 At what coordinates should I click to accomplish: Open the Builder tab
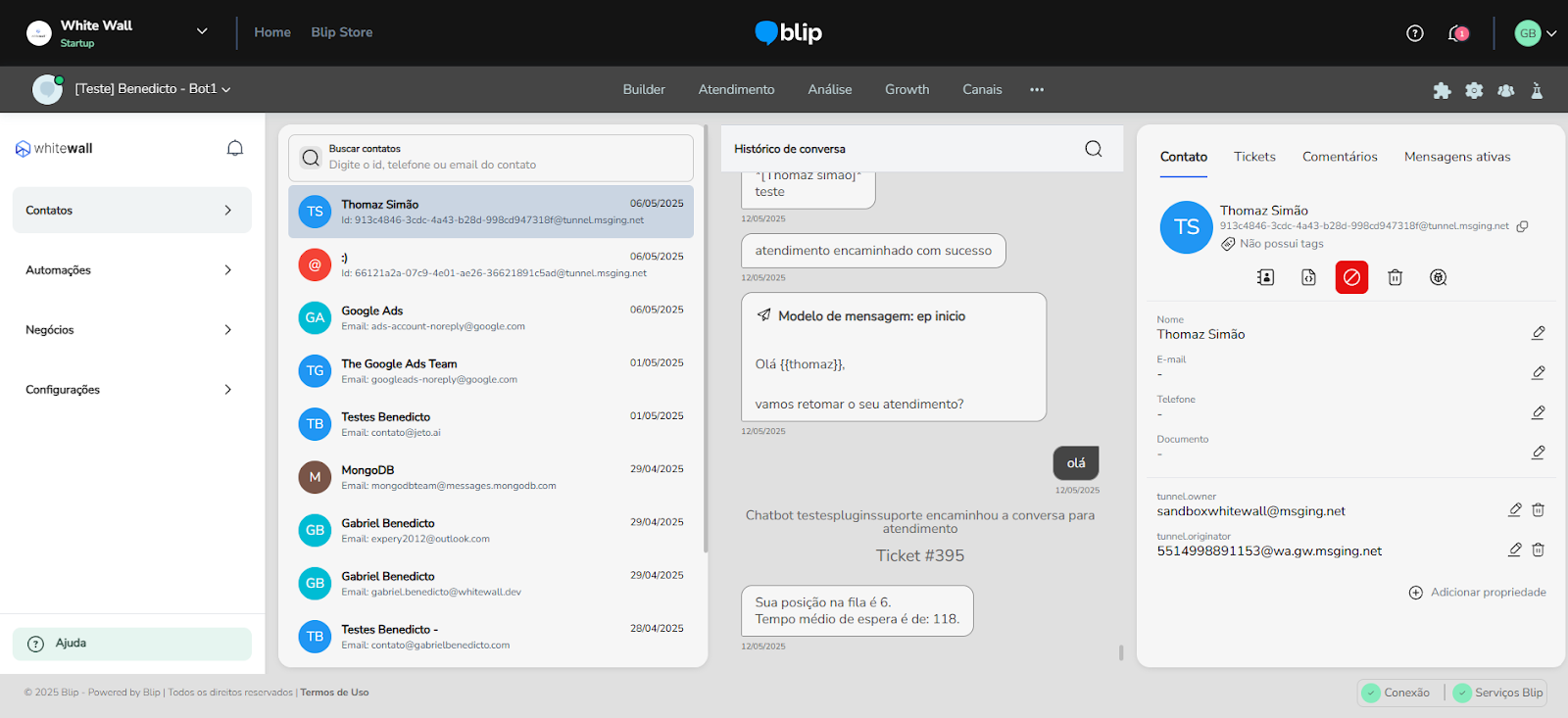(644, 89)
